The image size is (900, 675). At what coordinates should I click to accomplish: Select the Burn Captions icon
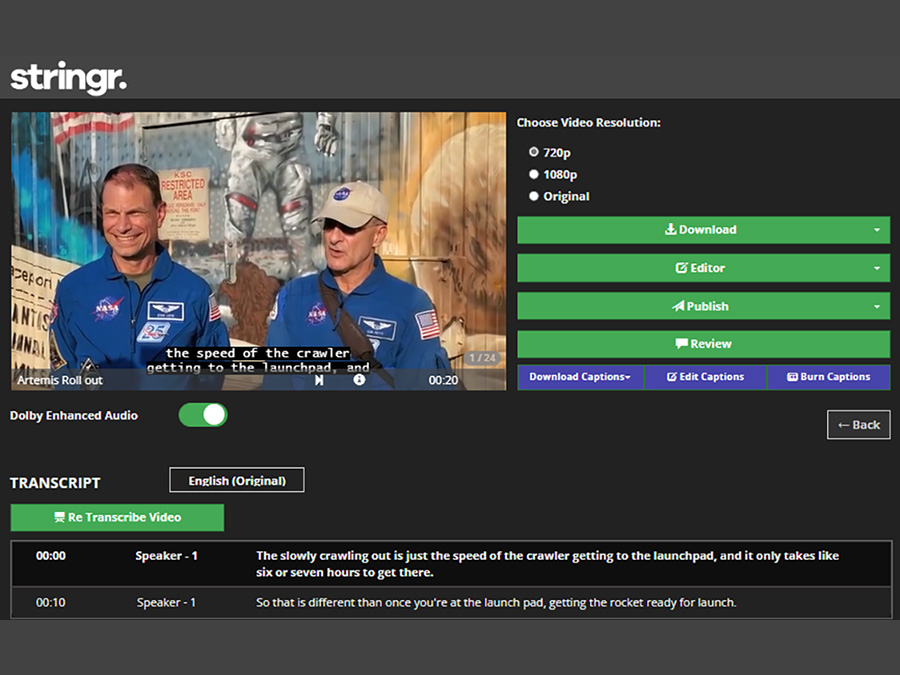pos(792,377)
